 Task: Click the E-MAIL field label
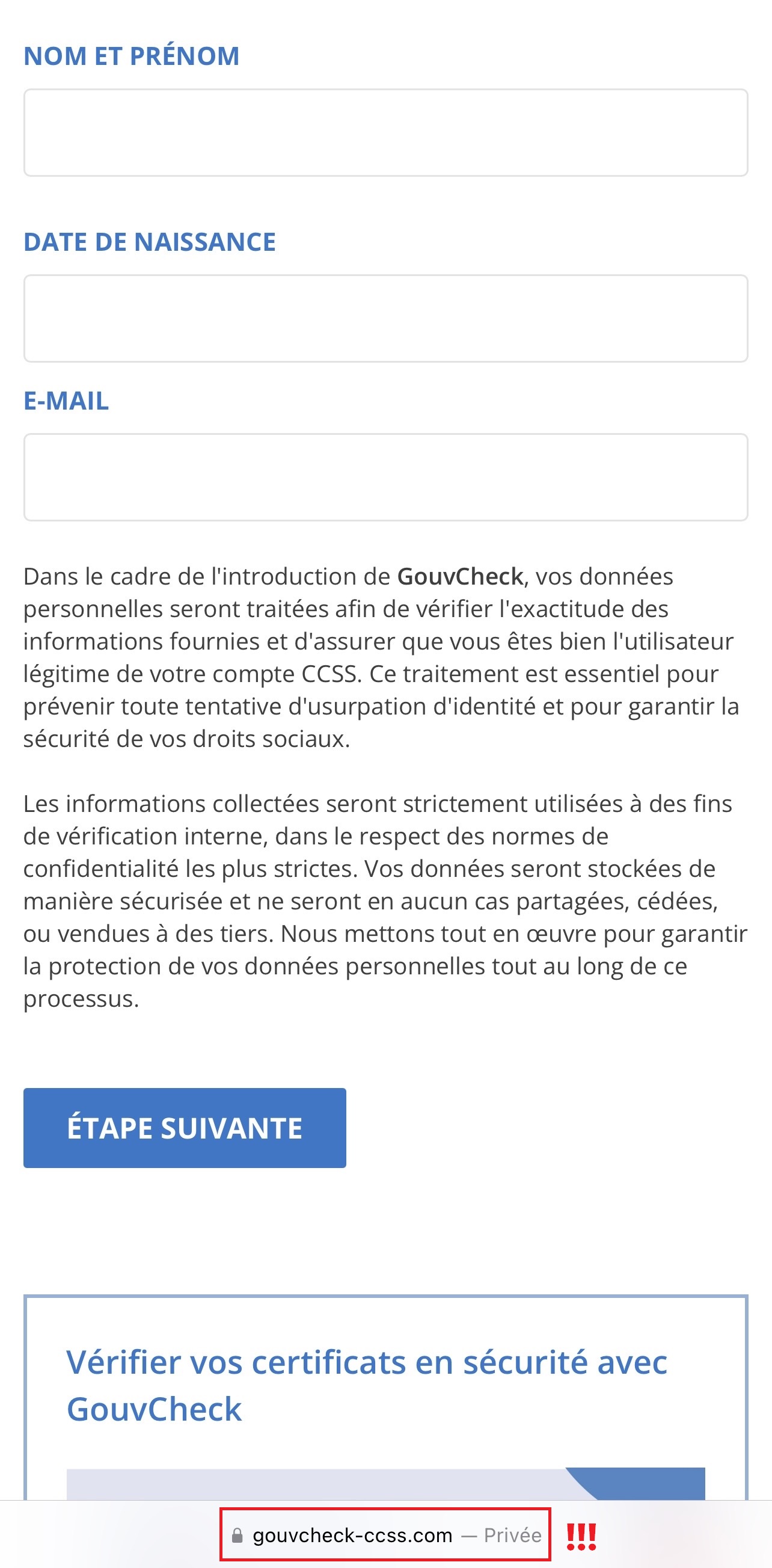[66, 401]
